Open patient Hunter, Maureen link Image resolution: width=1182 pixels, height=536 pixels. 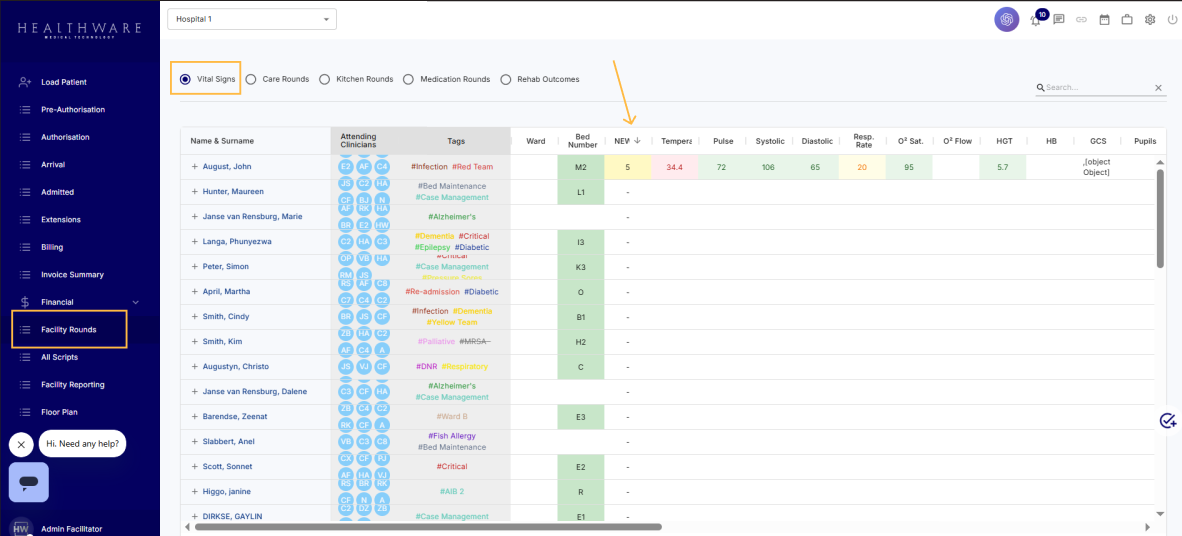click(x=232, y=192)
